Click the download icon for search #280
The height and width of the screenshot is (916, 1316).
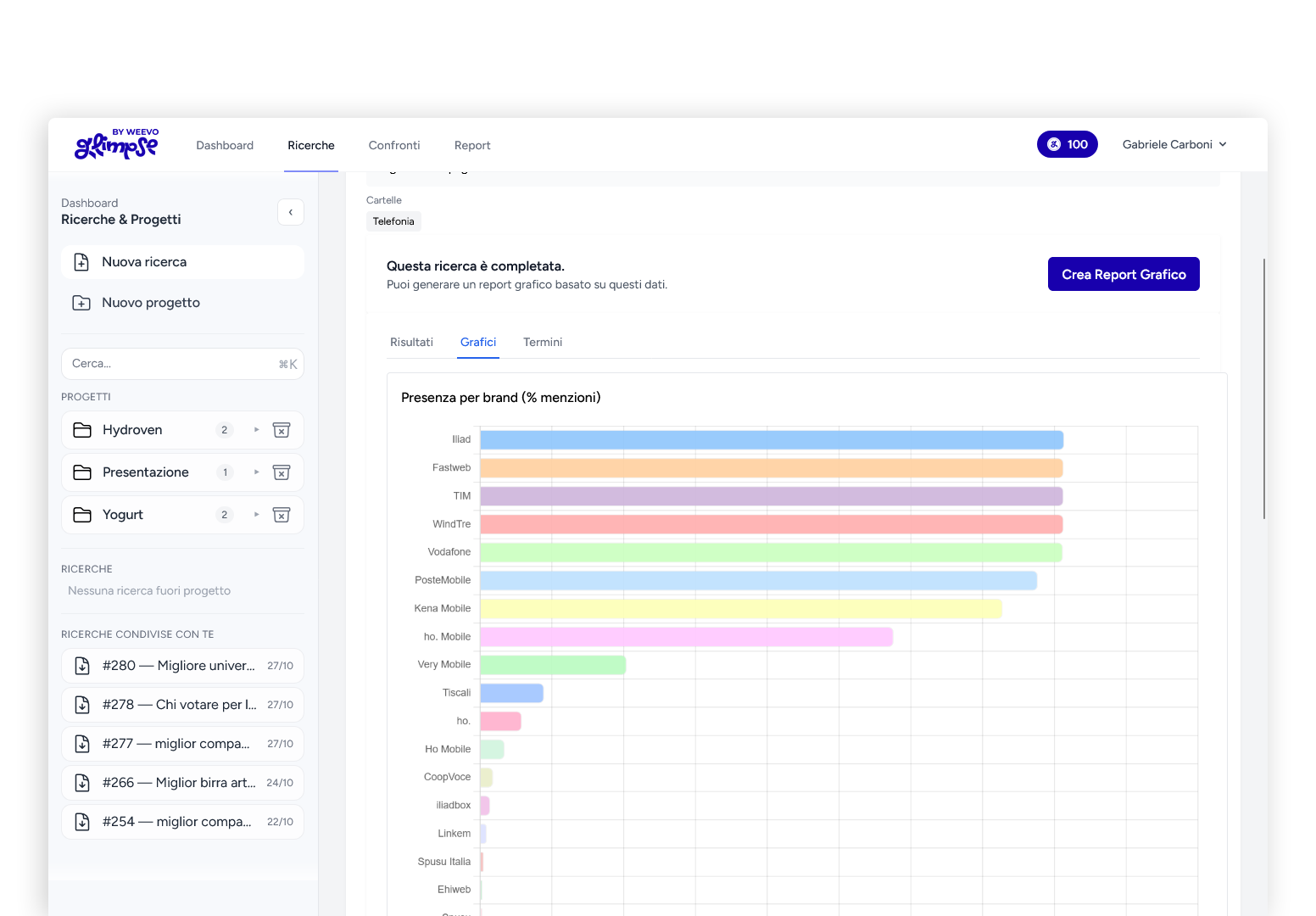click(82, 666)
